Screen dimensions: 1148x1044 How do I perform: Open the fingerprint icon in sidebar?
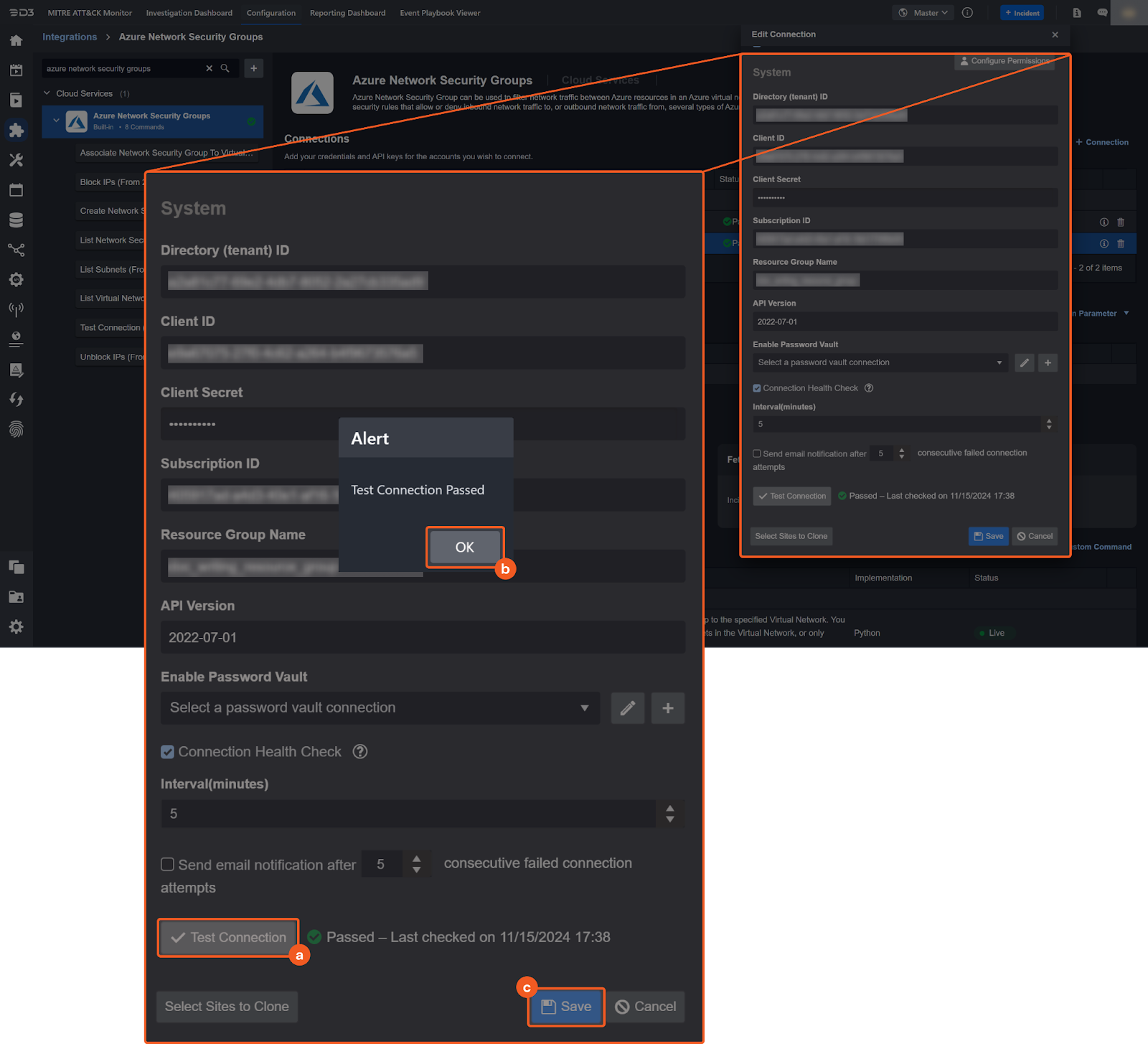pyautogui.click(x=16, y=429)
